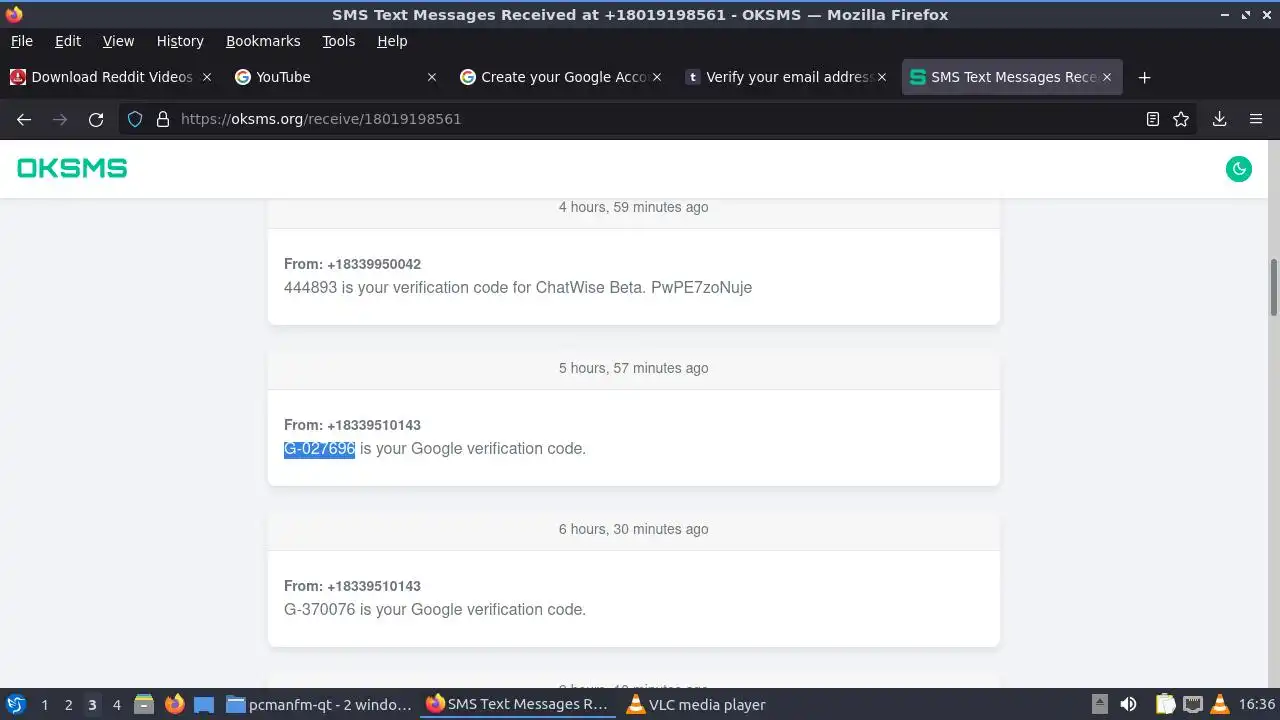The image size is (1280, 720).
Task: Open the Help menu
Action: click(392, 41)
